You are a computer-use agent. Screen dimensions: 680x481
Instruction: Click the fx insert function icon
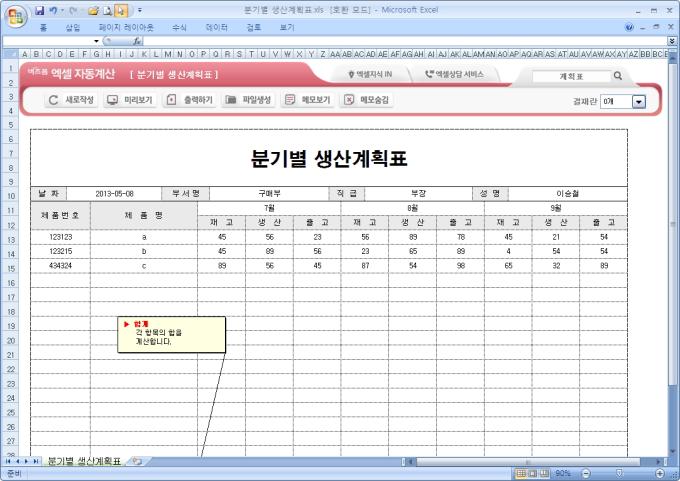[x=137, y=41]
